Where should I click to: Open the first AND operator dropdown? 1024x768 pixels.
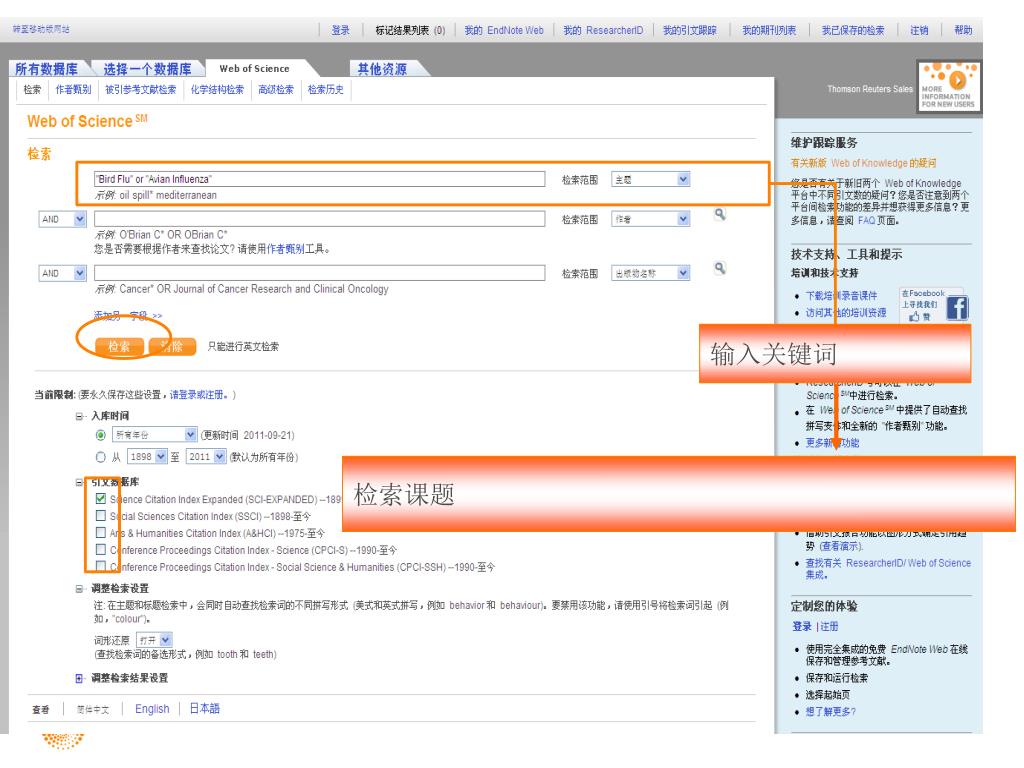[62, 219]
